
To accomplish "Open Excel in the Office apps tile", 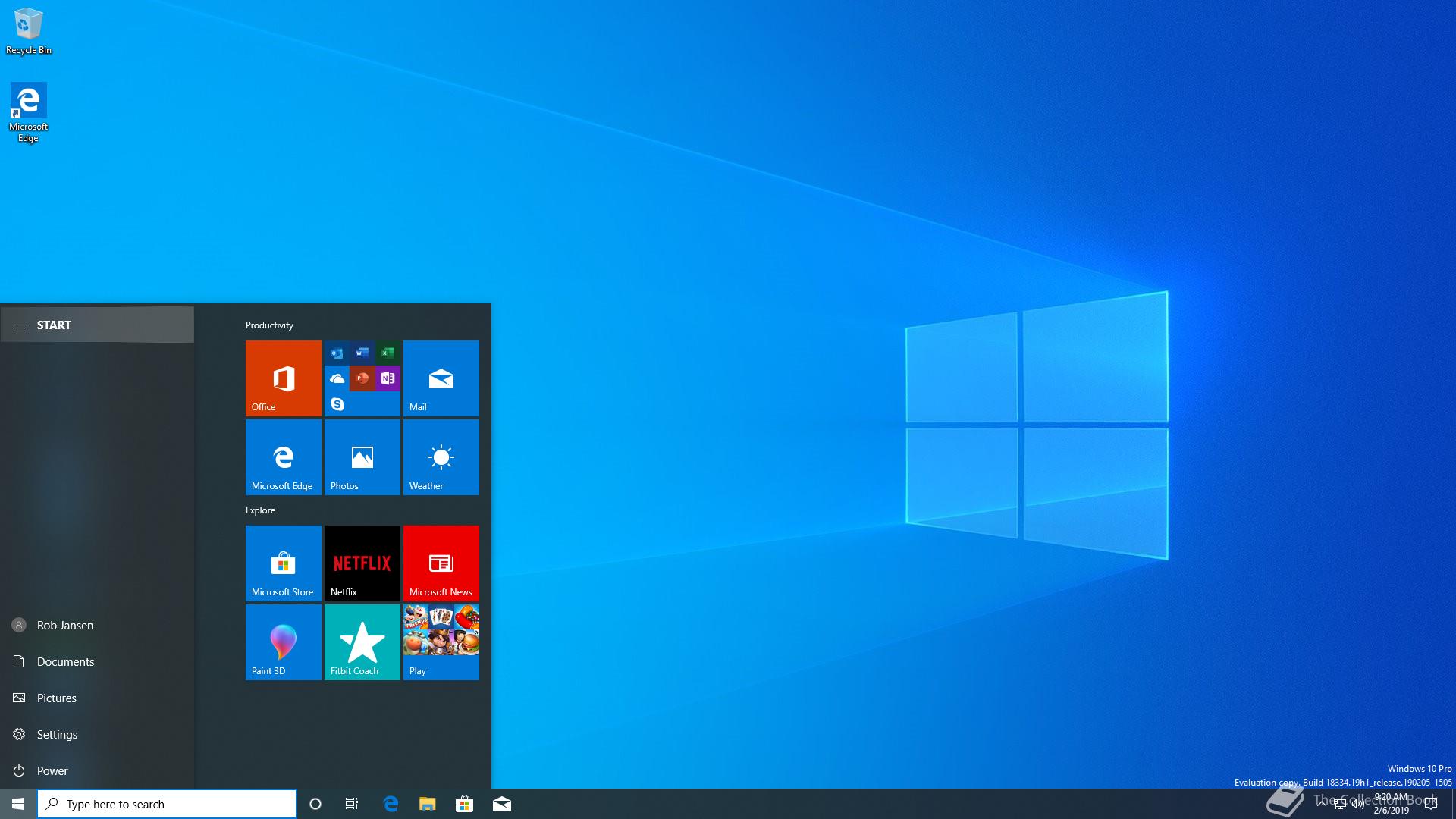I will 388,353.
